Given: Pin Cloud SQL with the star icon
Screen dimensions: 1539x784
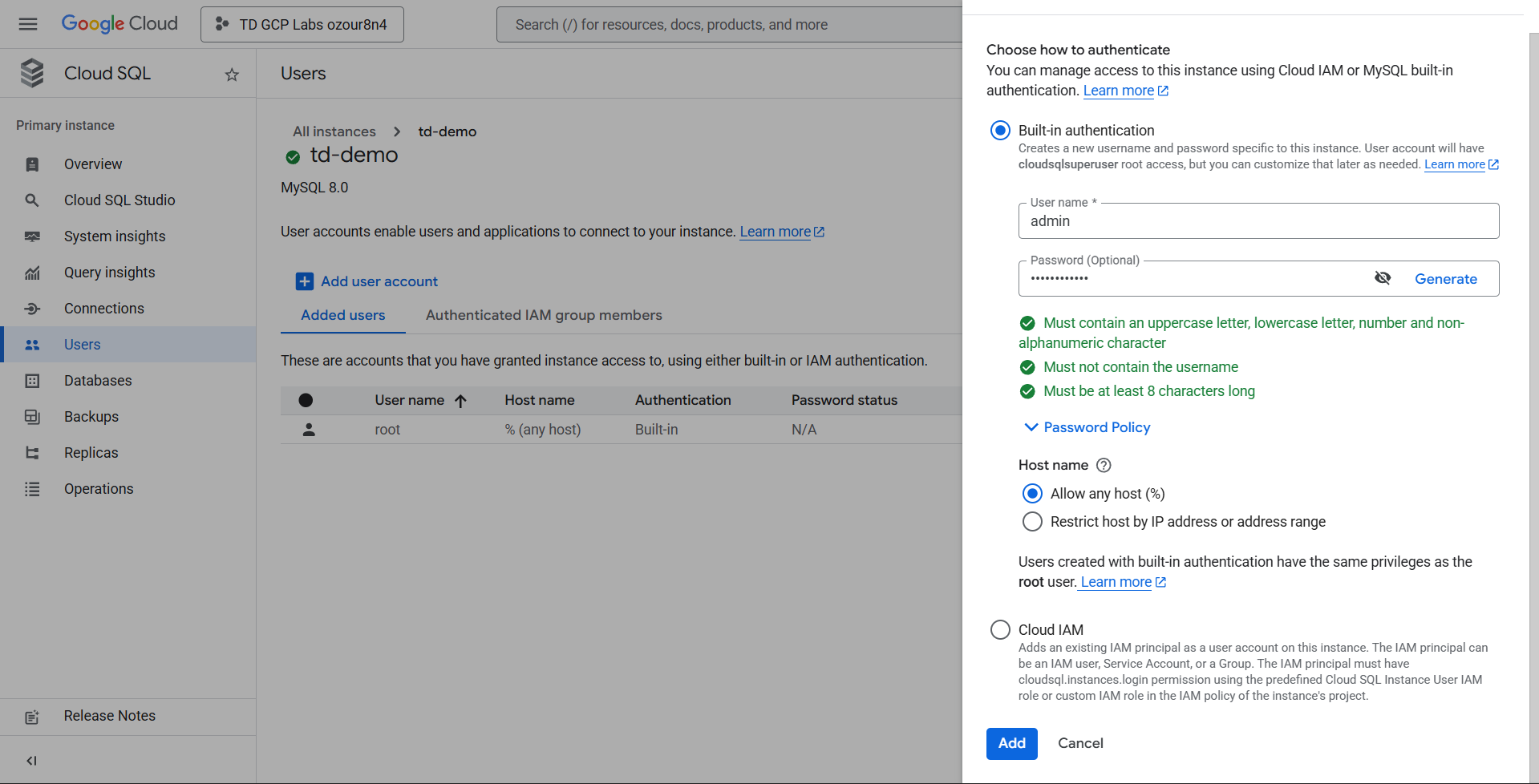Looking at the screenshot, I should click(232, 75).
